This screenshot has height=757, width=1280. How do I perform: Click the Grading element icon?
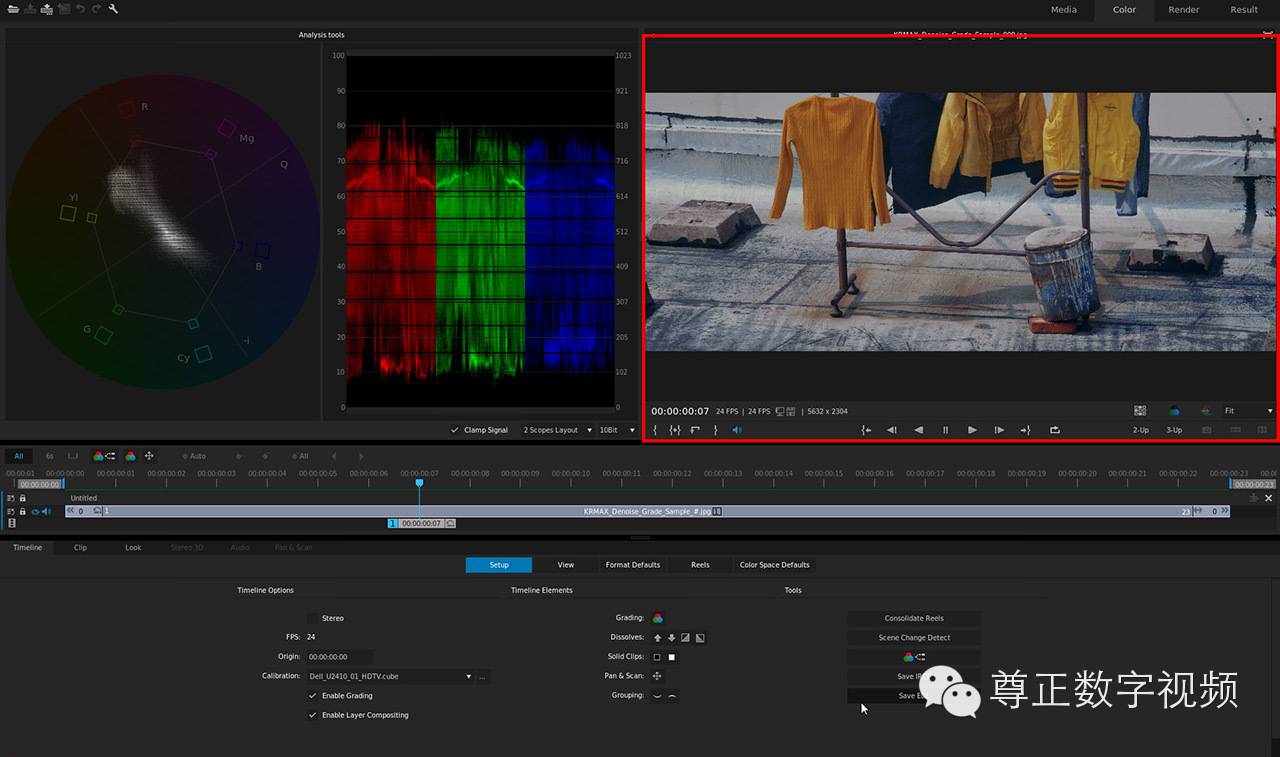[658, 618]
